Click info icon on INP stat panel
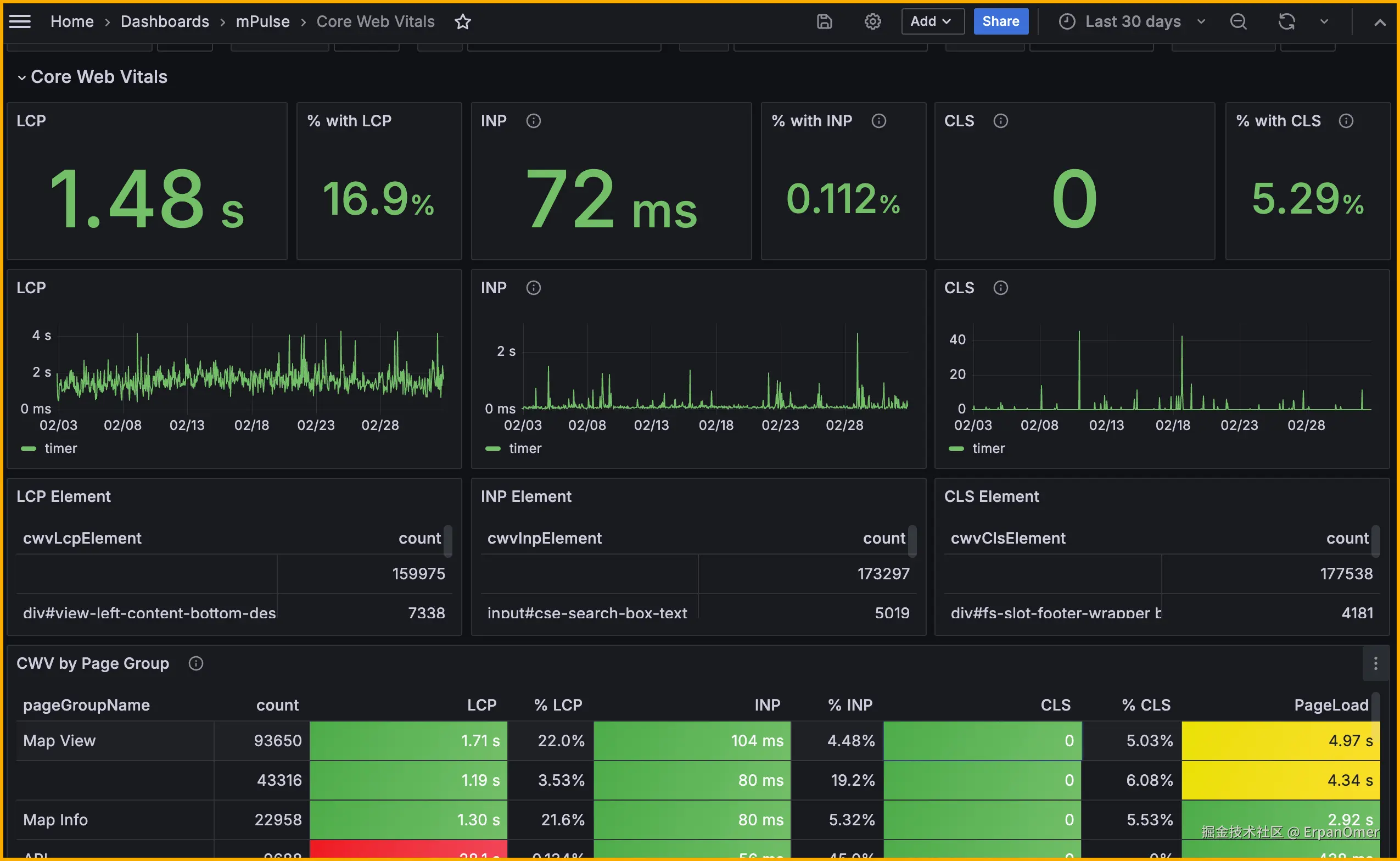The height and width of the screenshot is (861, 1400). (533, 121)
